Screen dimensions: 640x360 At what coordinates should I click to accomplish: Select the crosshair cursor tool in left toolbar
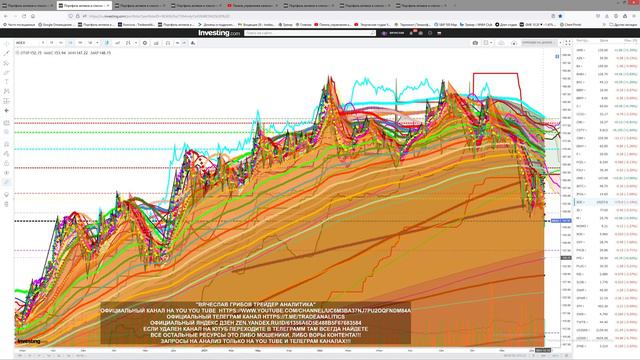coord(7,44)
